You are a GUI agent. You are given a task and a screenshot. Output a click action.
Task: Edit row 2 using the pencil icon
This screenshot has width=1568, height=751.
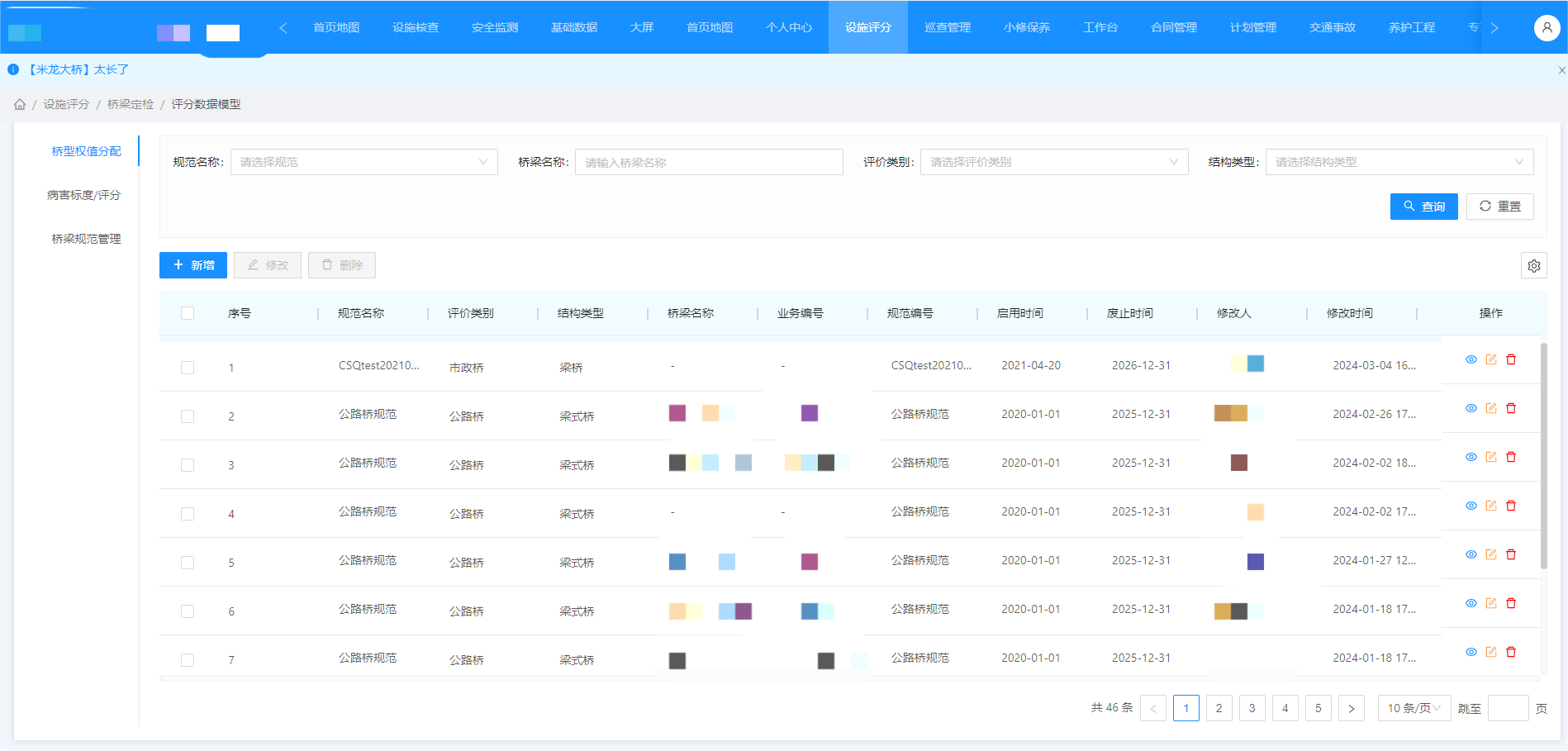click(1491, 408)
